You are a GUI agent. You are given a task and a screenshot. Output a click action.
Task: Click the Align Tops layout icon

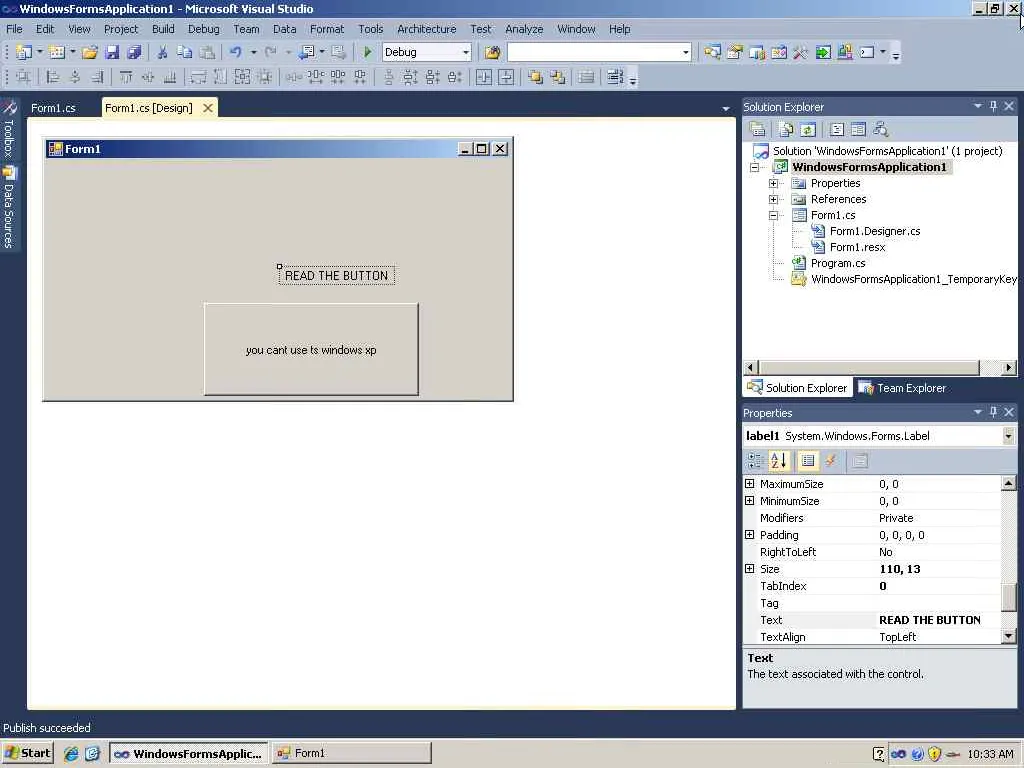[x=125, y=77]
